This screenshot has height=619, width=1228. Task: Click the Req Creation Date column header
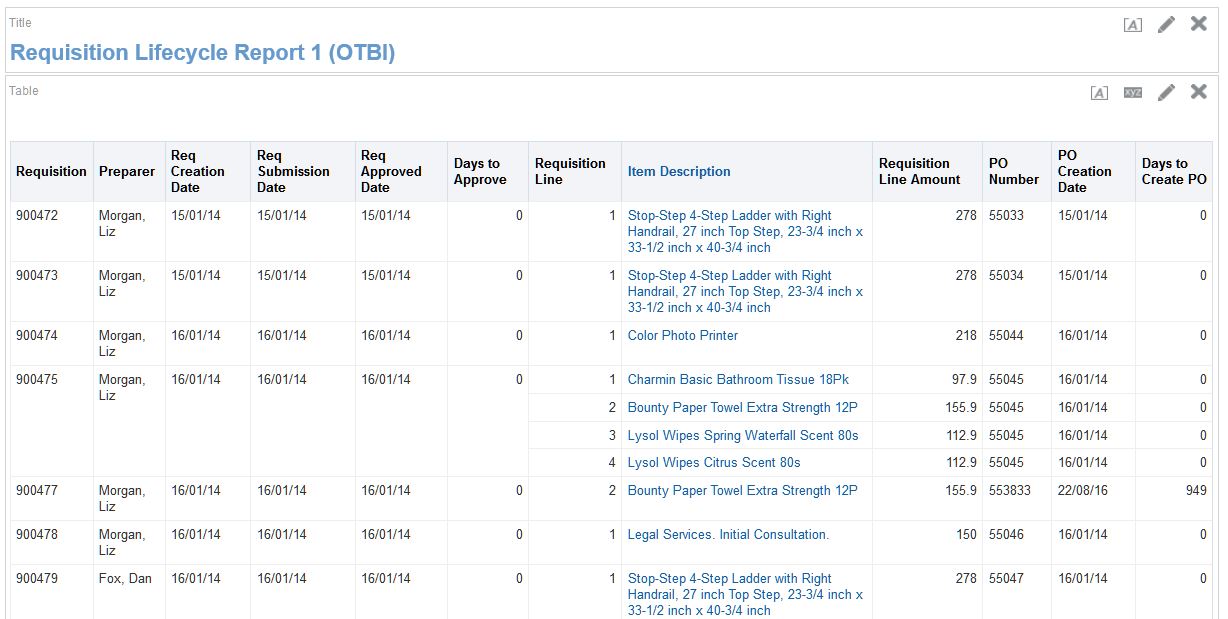198,170
